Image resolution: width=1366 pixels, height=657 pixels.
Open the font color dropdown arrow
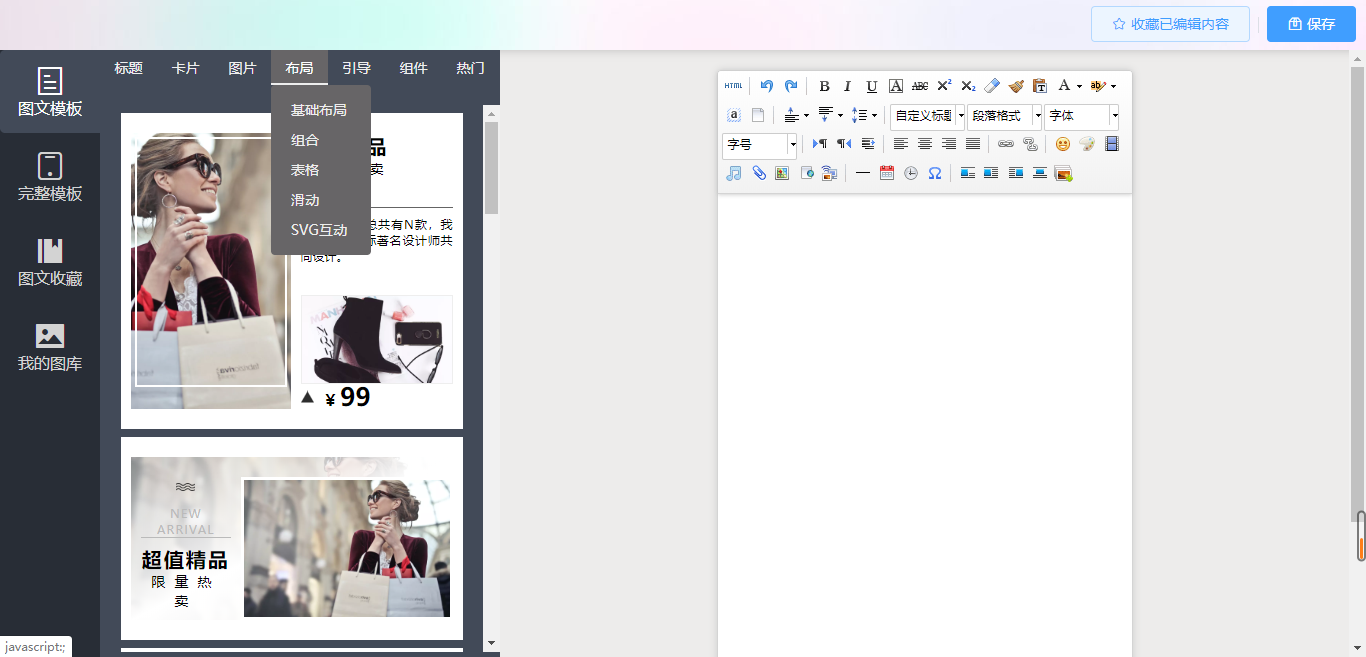[x=1079, y=87]
